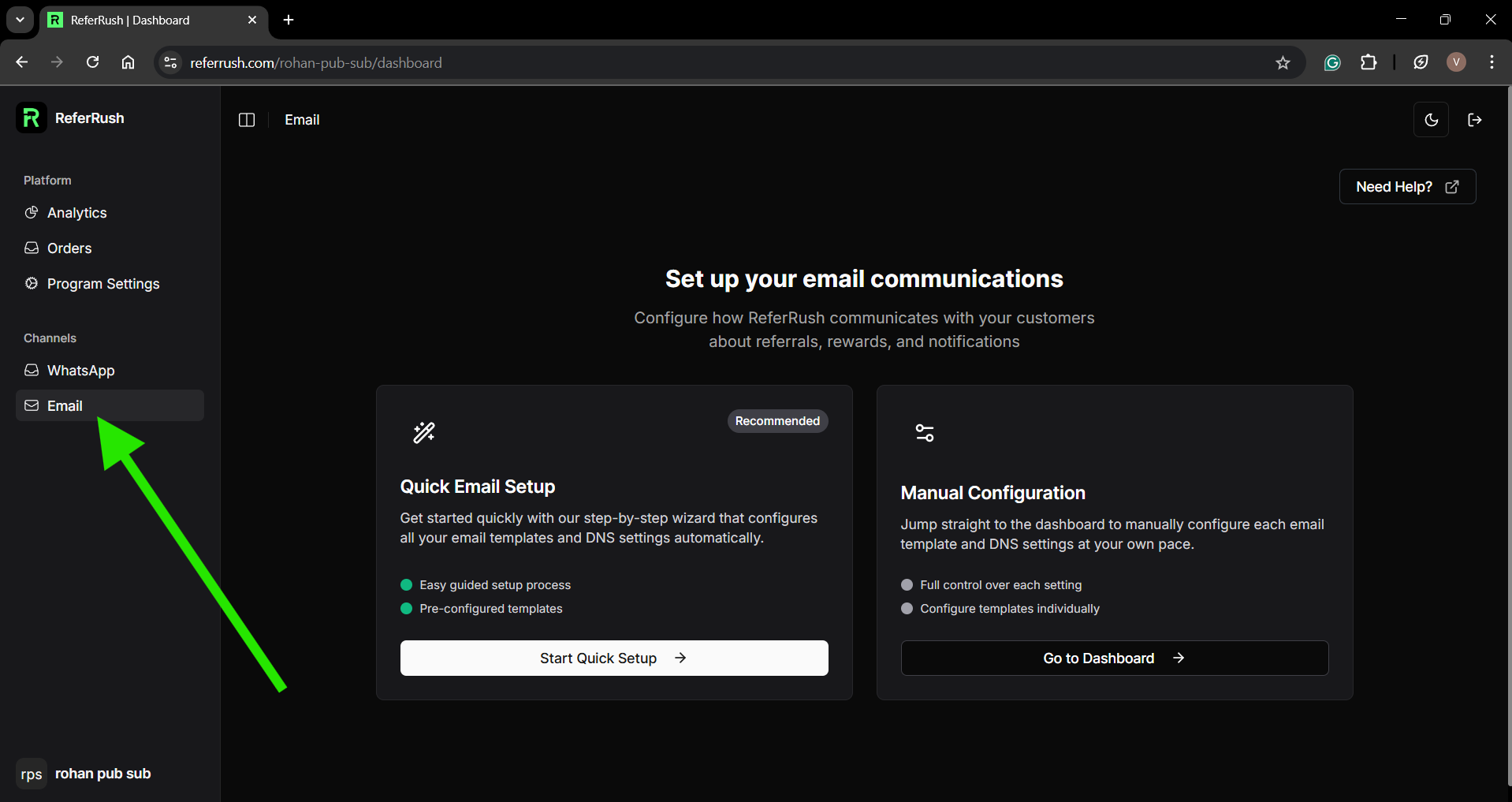The width and height of the screenshot is (1512, 802).
Task: Click the browser forward arrow
Action: [x=57, y=62]
